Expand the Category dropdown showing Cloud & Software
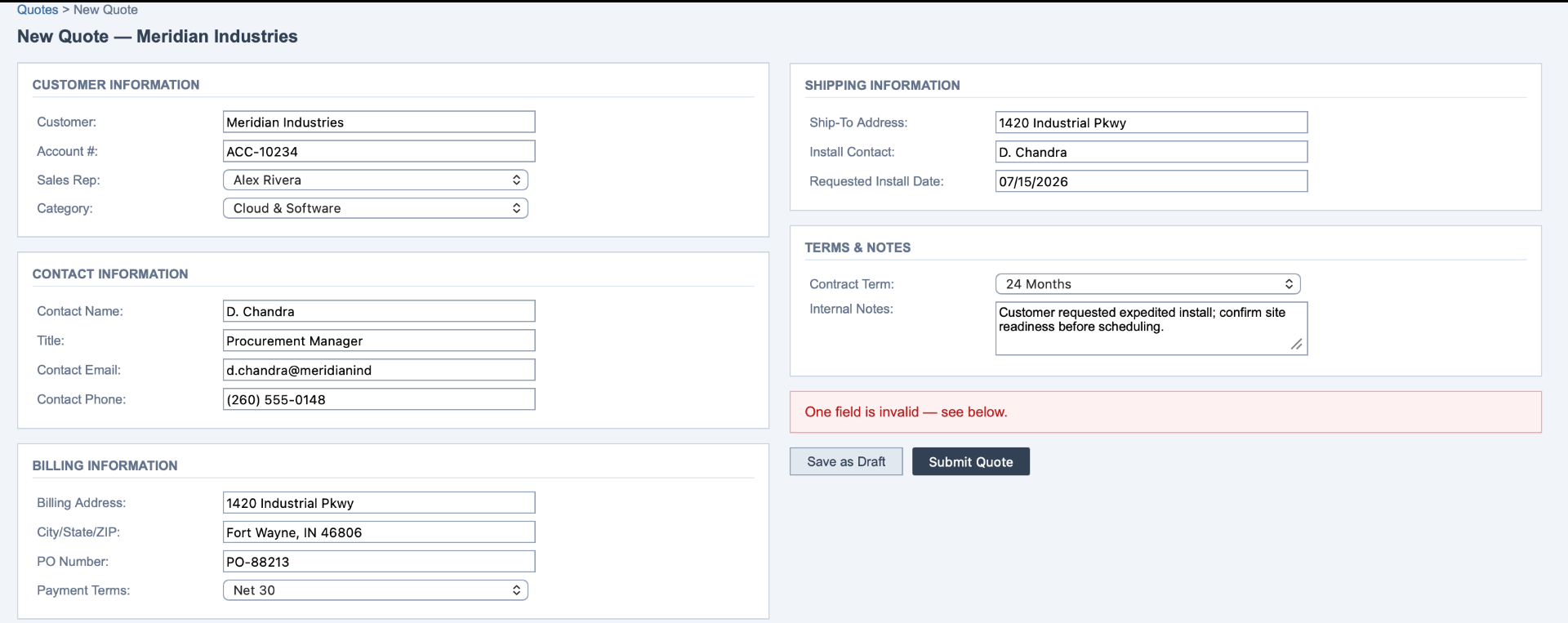Image resolution: width=1568 pixels, height=623 pixels. tap(376, 208)
